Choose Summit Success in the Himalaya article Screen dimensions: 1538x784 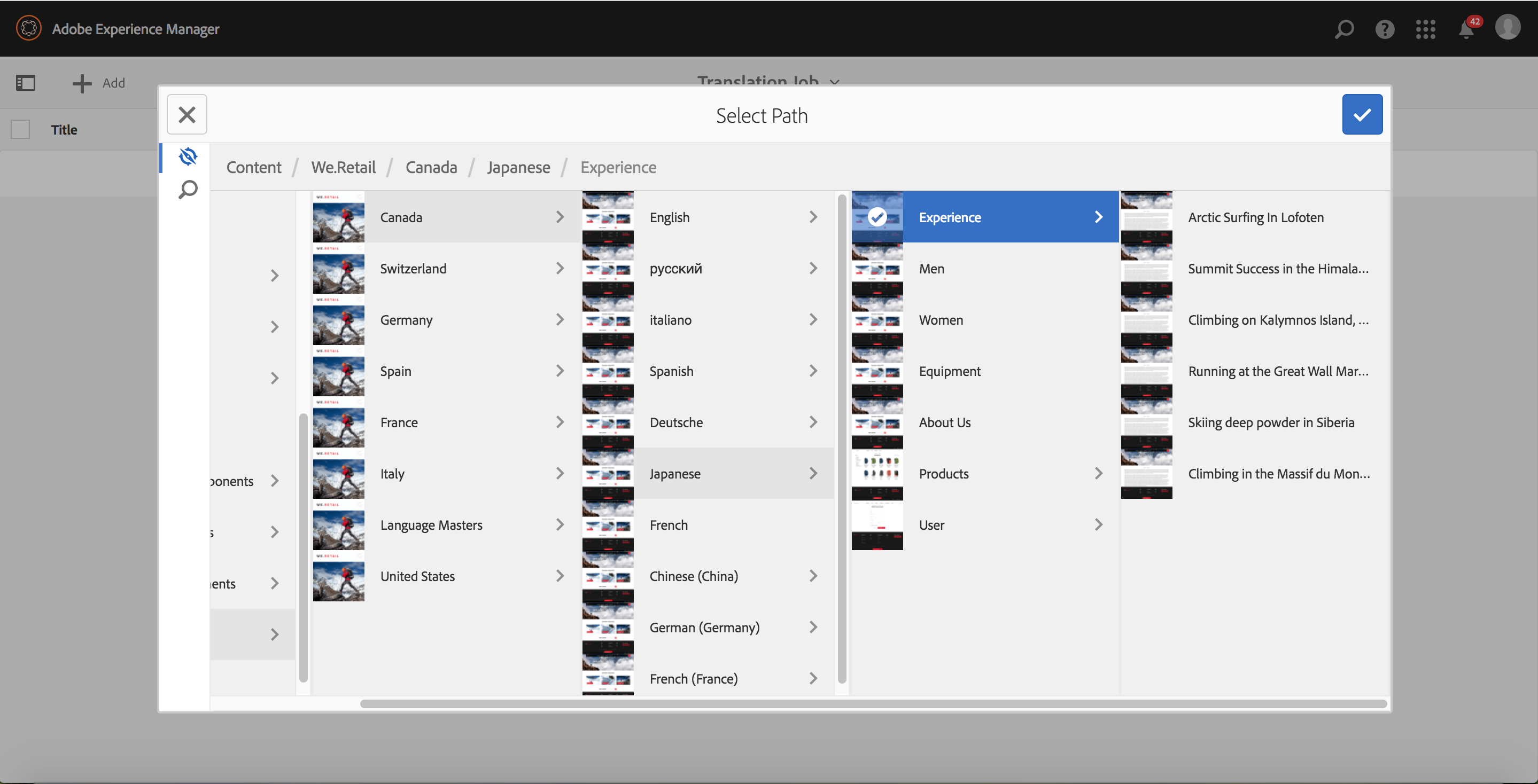coord(1254,268)
